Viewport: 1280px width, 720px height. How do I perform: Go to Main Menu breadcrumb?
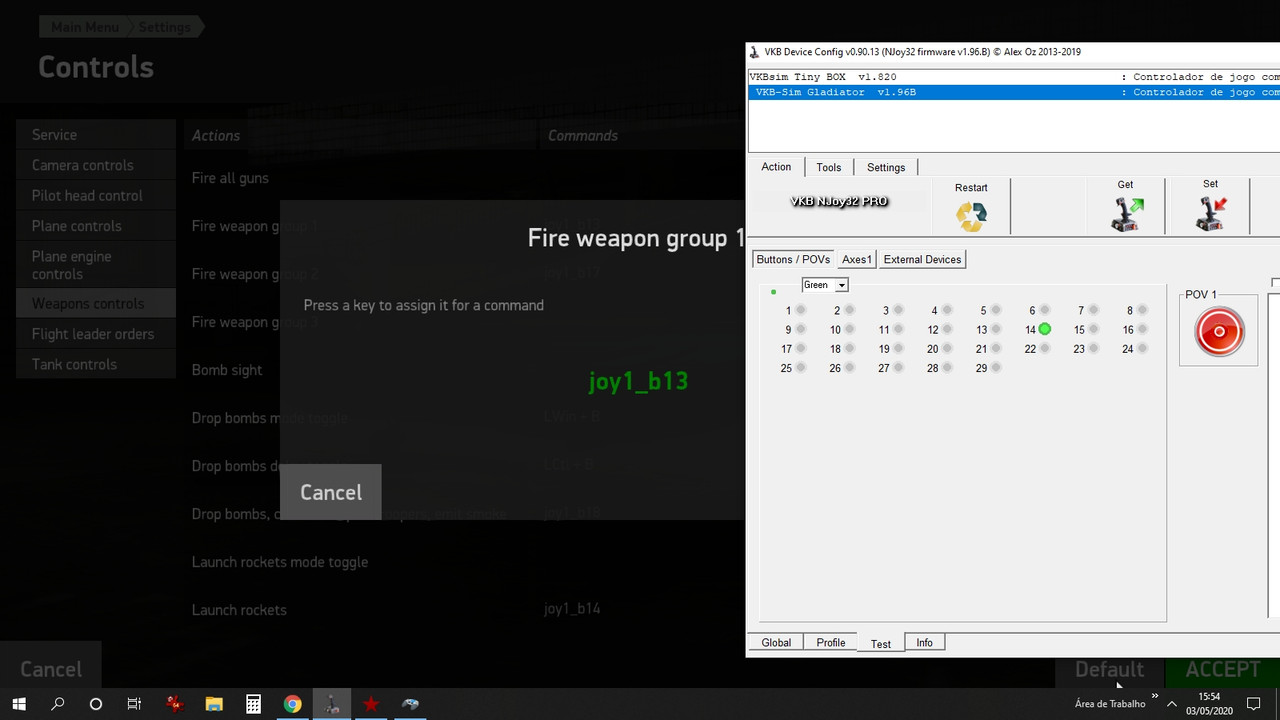pyautogui.click(x=85, y=27)
